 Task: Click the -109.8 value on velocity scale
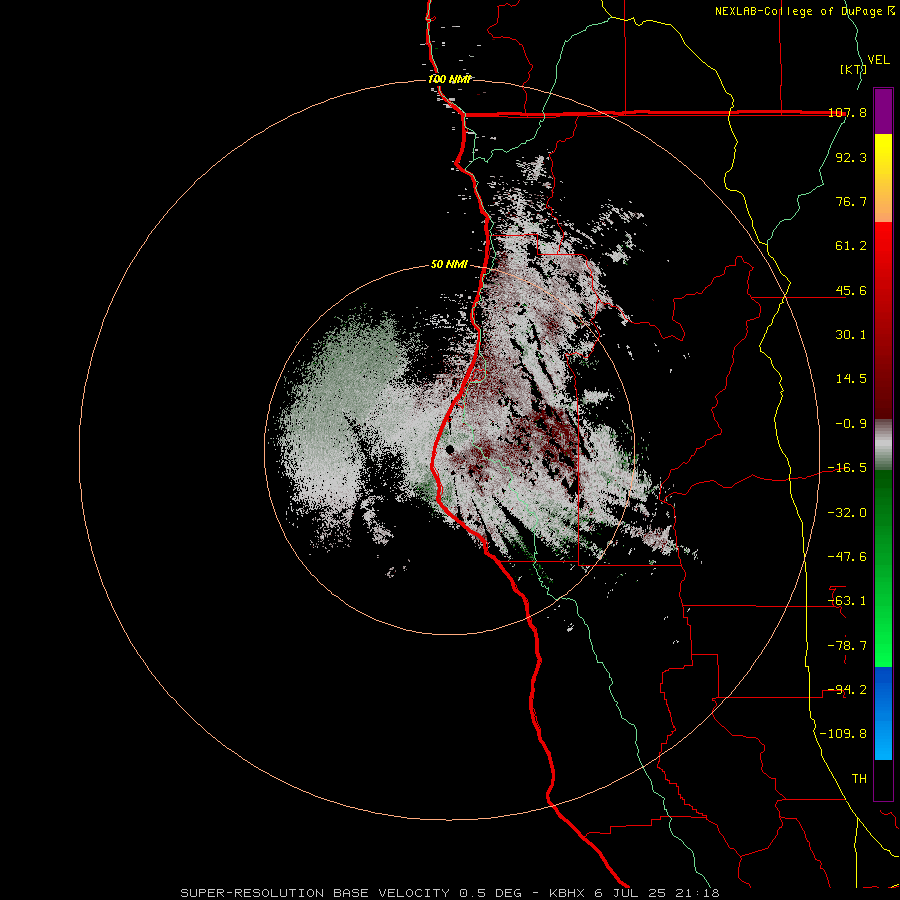[843, 734]
